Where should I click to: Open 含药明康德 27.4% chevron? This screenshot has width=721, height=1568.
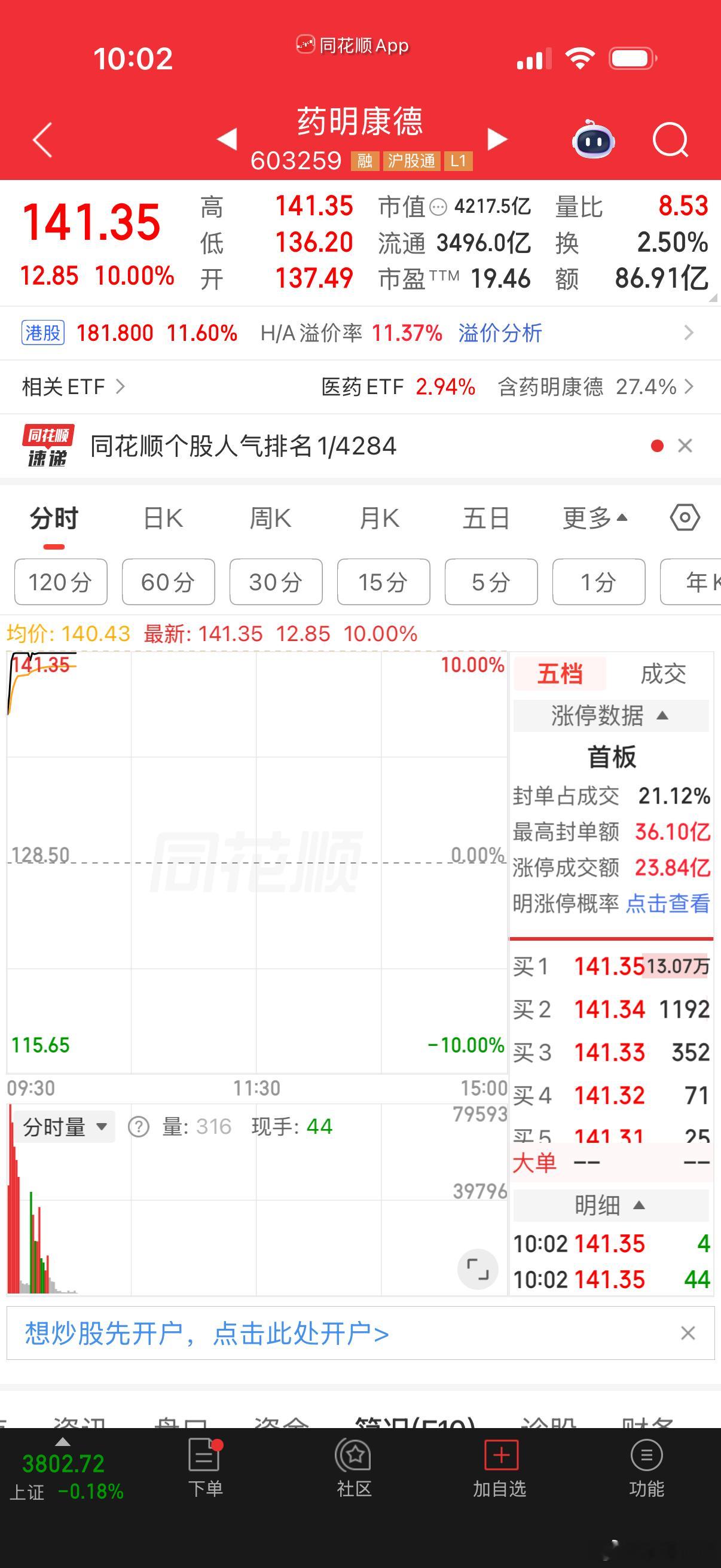point(689,386)
